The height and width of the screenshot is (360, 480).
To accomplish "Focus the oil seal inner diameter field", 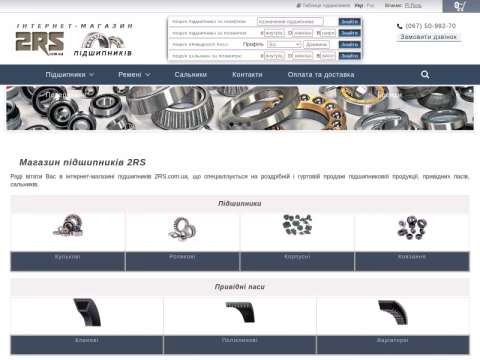I will pyautogui.click(x=274, y=56).
